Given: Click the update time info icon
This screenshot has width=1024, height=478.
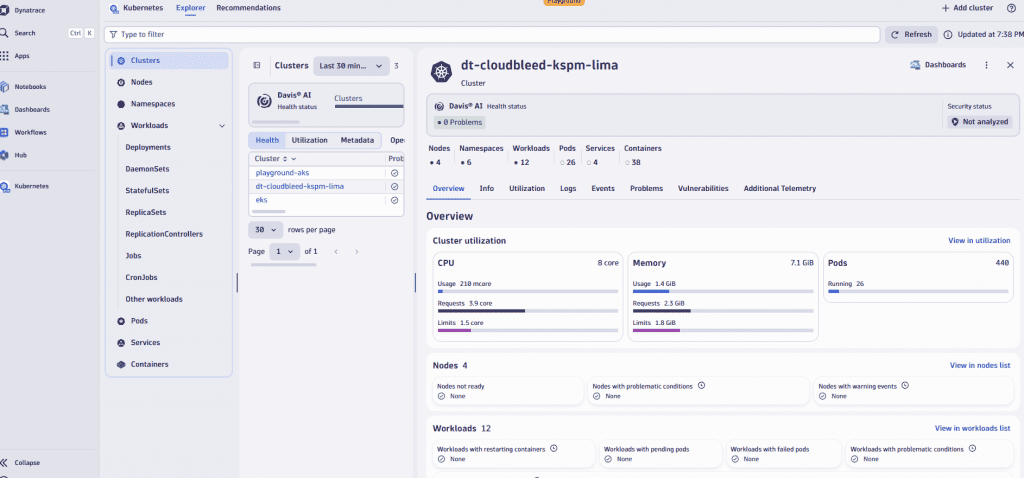Looking at the screenshot, I should tap(948, 35).
